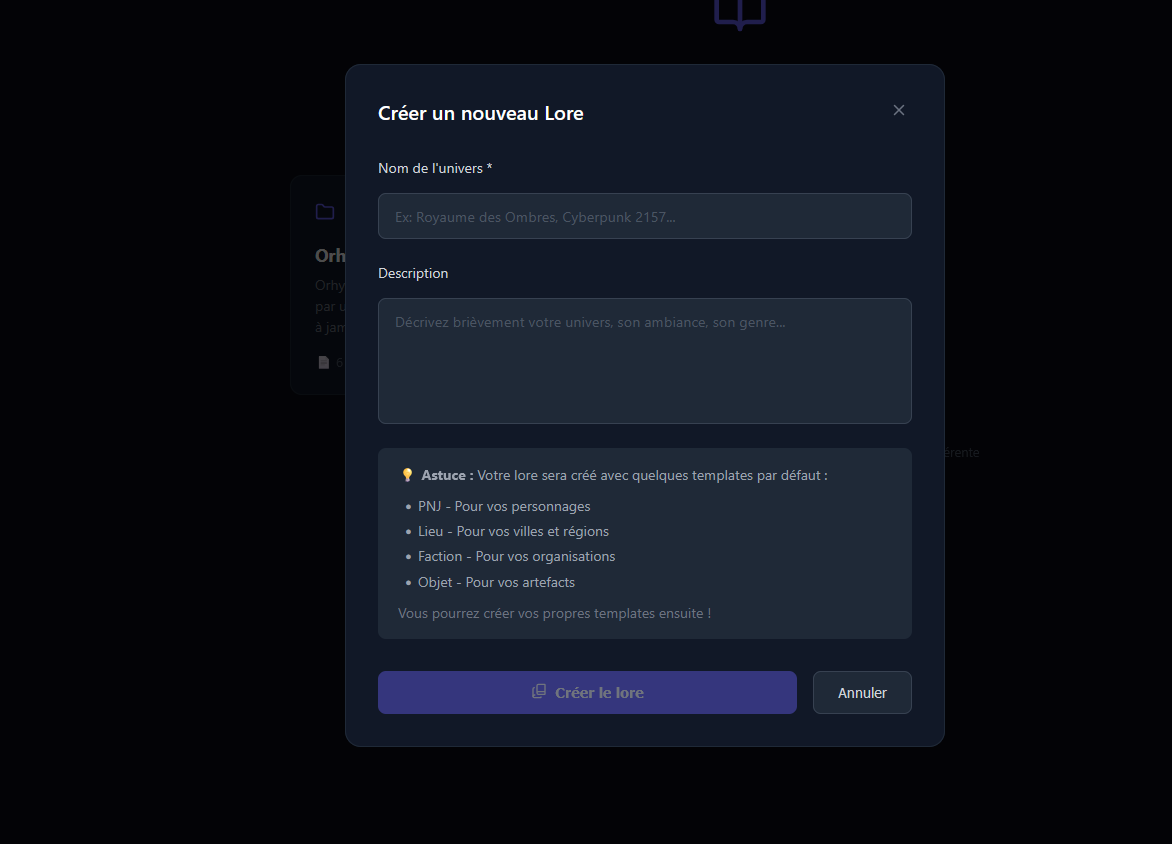Click the Orh lore card title

click(330, 256)
